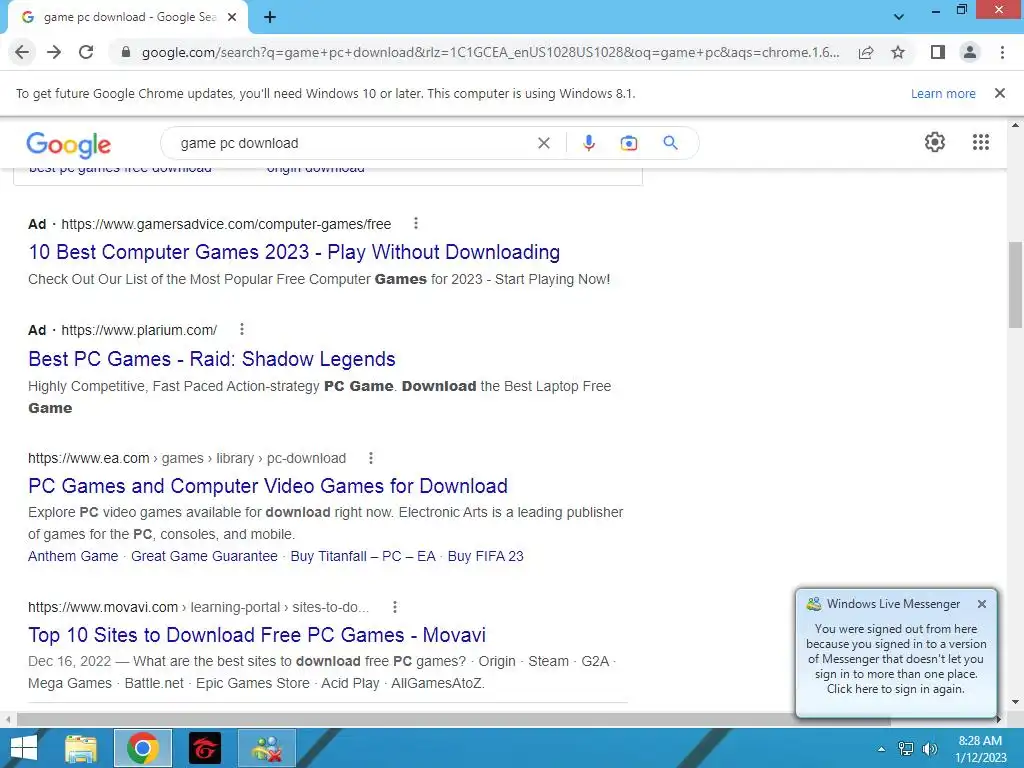1024x768 pixels.
Task: Search by image with camera icon
Action: point(628,143)
